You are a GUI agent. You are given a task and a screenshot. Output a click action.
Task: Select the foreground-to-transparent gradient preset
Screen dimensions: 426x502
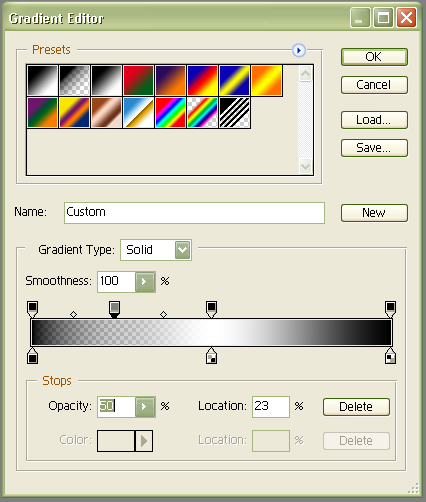[x=74, y=80]
